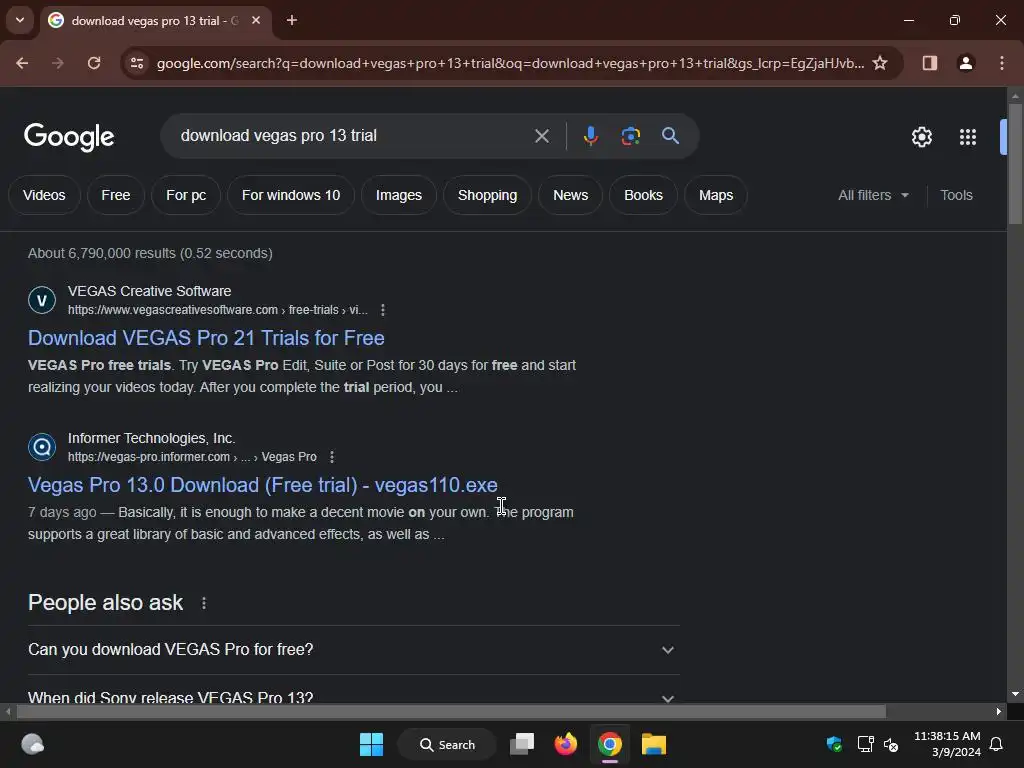This screenshot has width=1024, height=768.
Task: Open Task View from taskbar
Action: tap(522, 744)
